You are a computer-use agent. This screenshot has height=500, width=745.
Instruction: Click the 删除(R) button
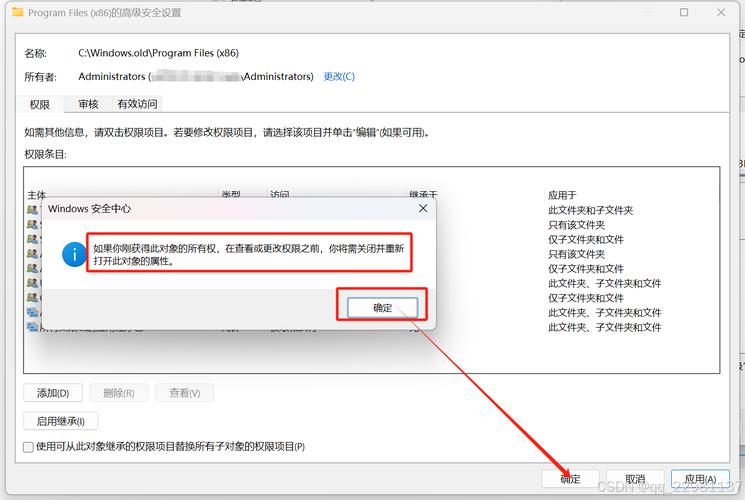119,393
